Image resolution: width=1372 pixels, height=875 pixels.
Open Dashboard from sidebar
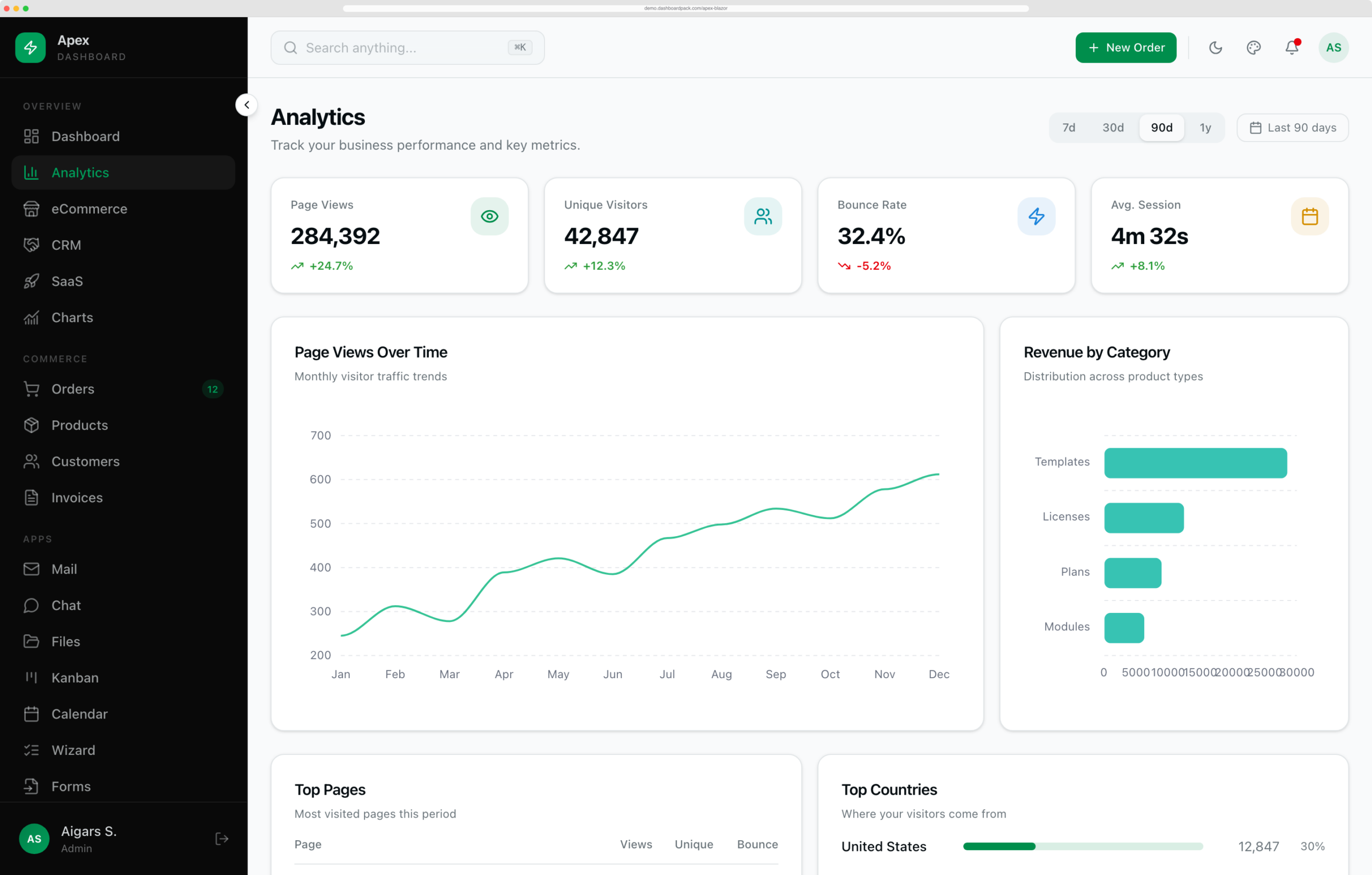tap(123, 136)
